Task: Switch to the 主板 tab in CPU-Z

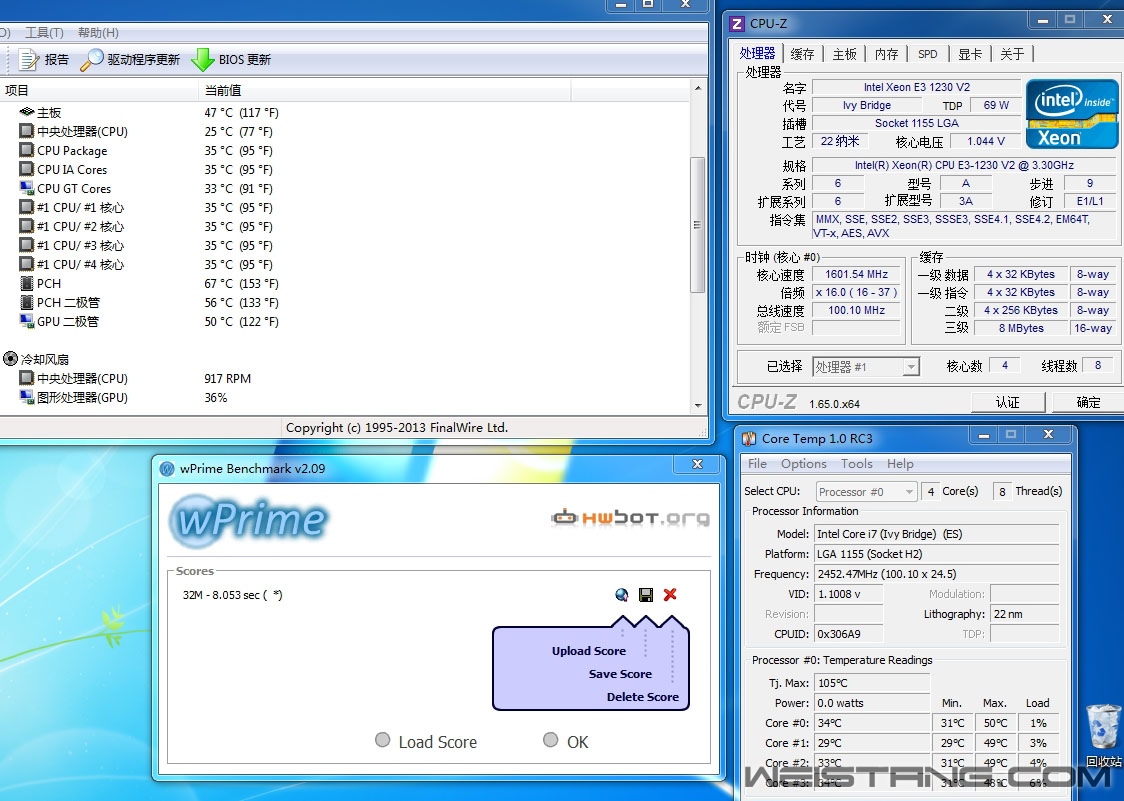Action: pyautogui.click(x=844, y=54)
